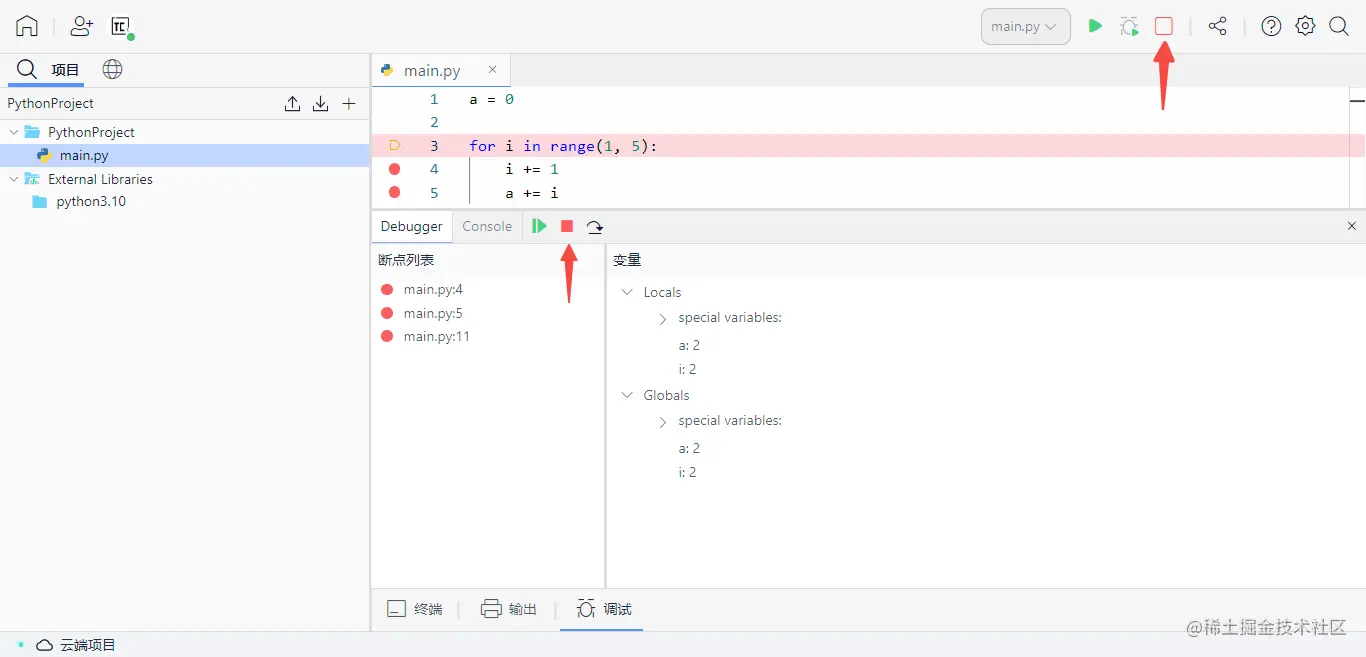Image resolution: width=1366 pixels, height=657 pixels.
Task: Switch to the Debugger tab
Action: point(411,226)
